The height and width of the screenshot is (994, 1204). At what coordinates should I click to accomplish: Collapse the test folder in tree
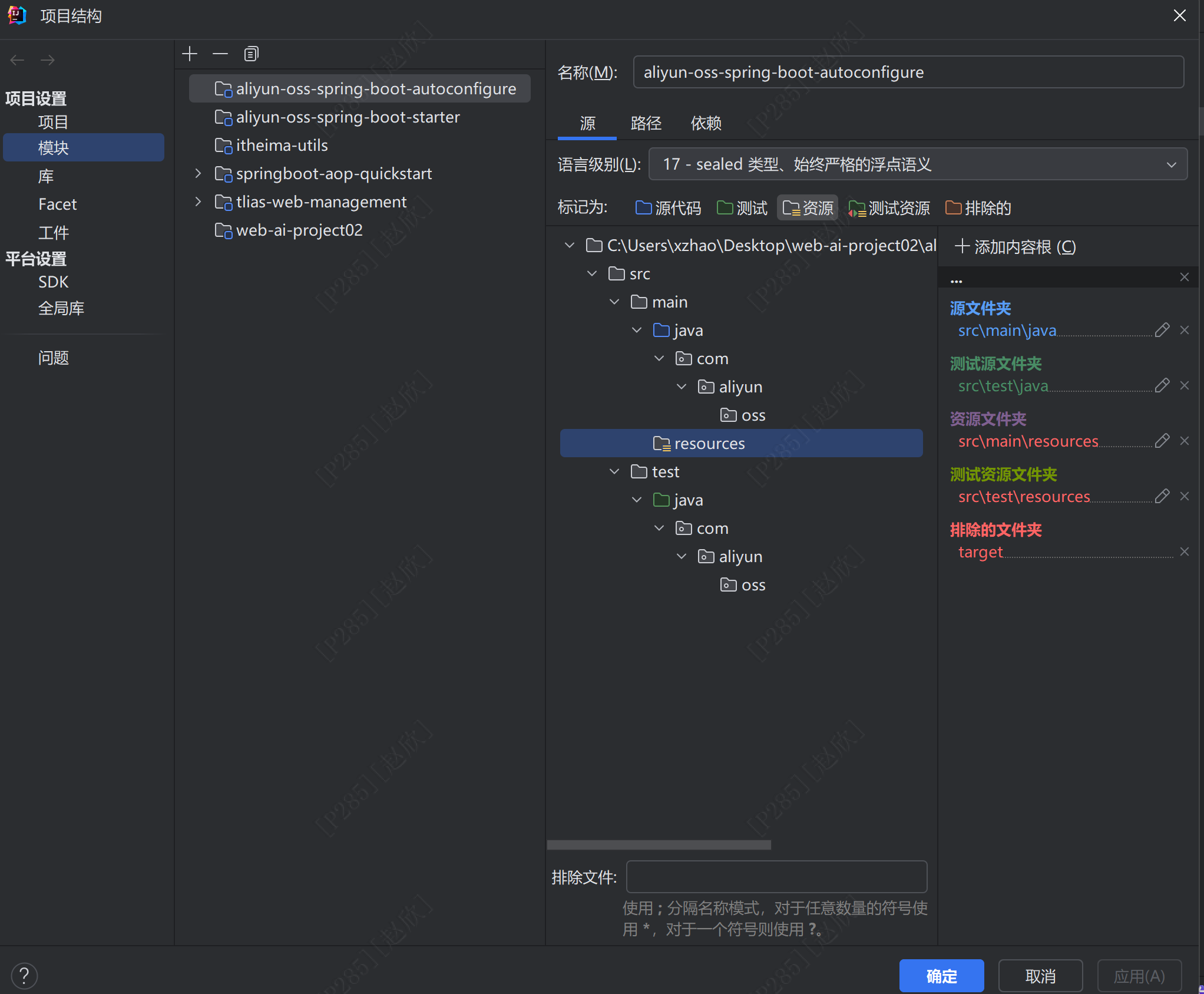614,471
